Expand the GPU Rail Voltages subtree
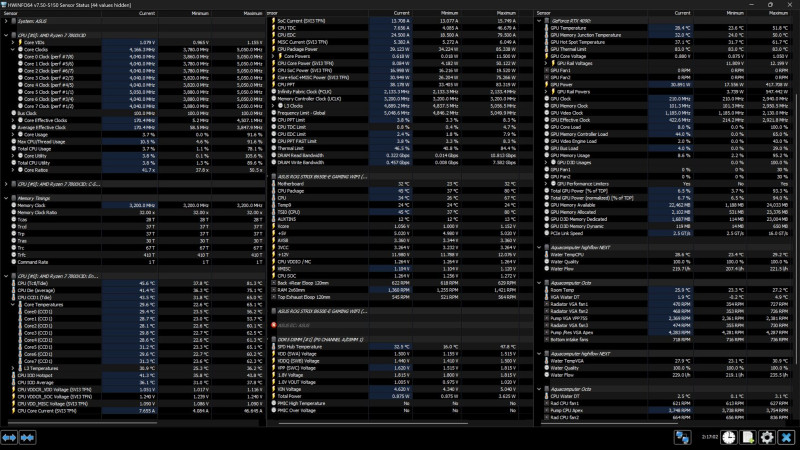This screenshot has height=450, width=800. point(545,63)
